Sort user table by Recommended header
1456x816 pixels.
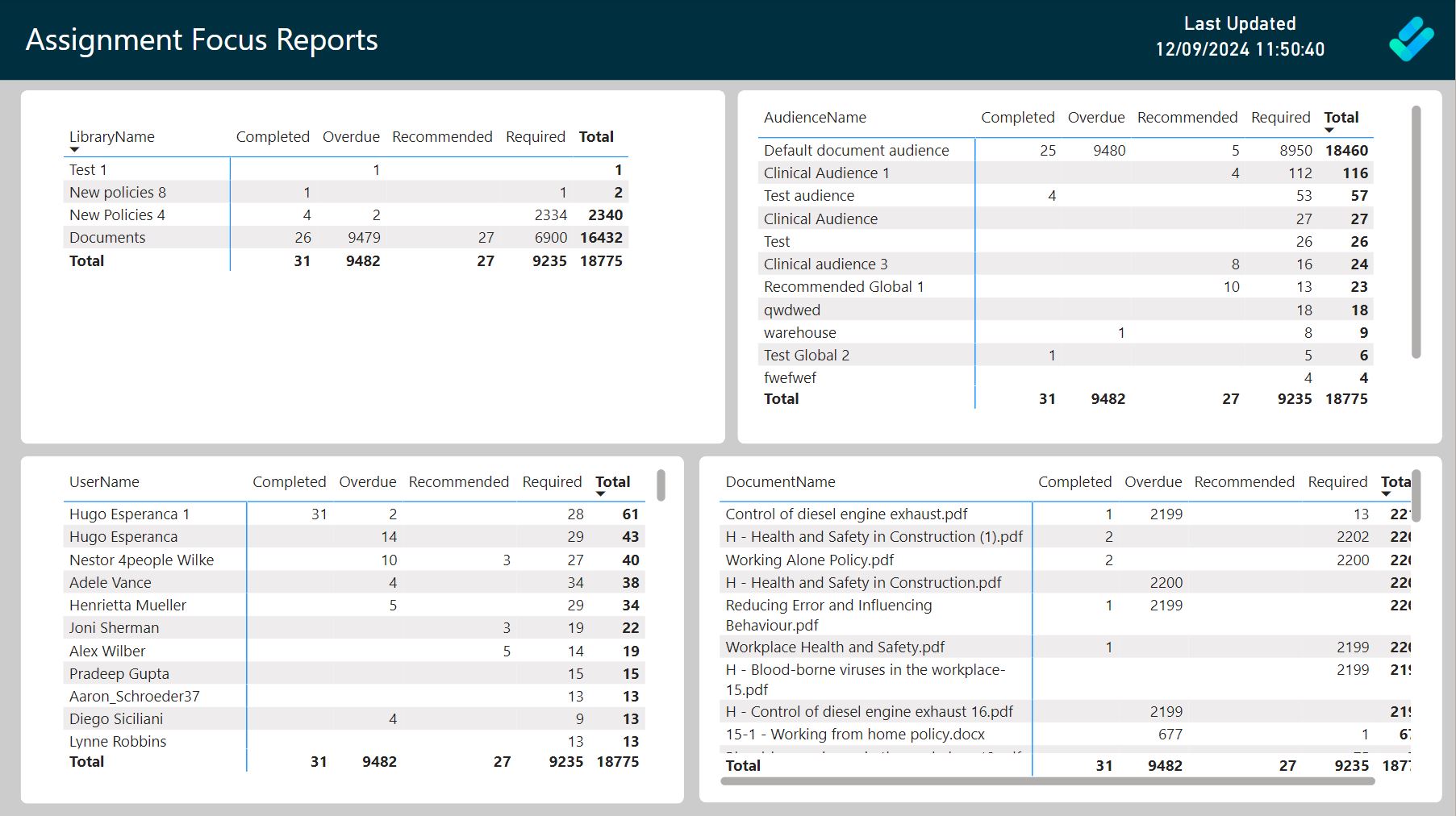point(459,482)
